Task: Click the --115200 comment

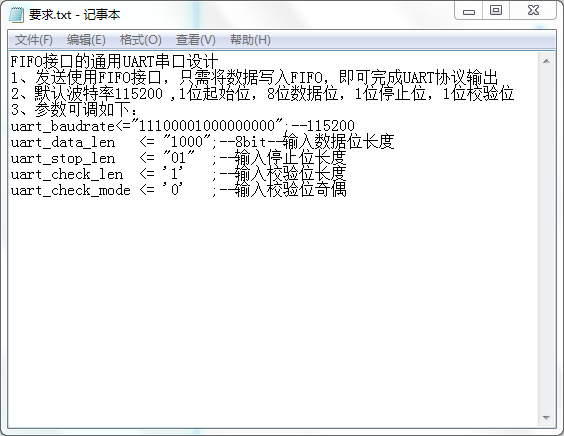Action: click(x=323, y=126)
